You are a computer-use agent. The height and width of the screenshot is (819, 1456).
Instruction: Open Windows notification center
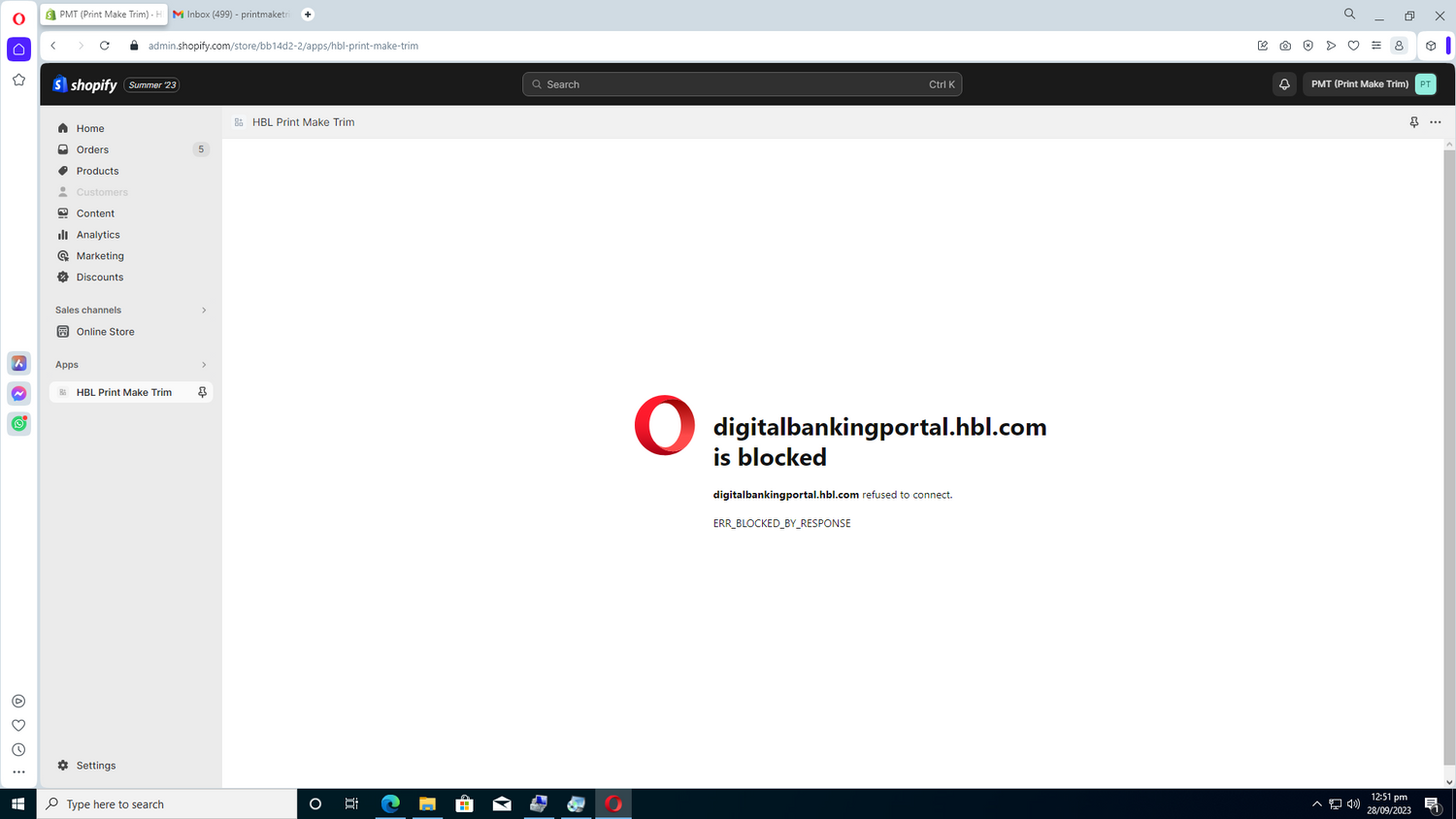(x=1432, y=803)
